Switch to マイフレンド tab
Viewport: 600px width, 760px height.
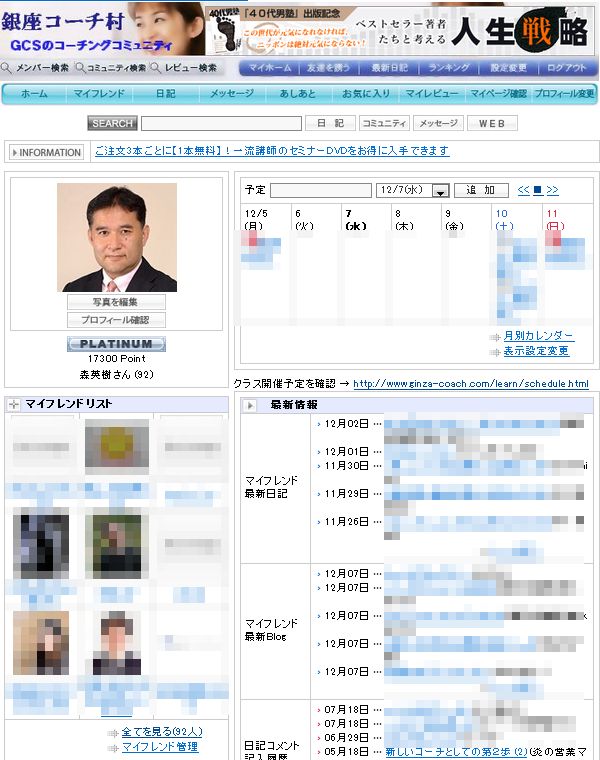click(99, 94)
